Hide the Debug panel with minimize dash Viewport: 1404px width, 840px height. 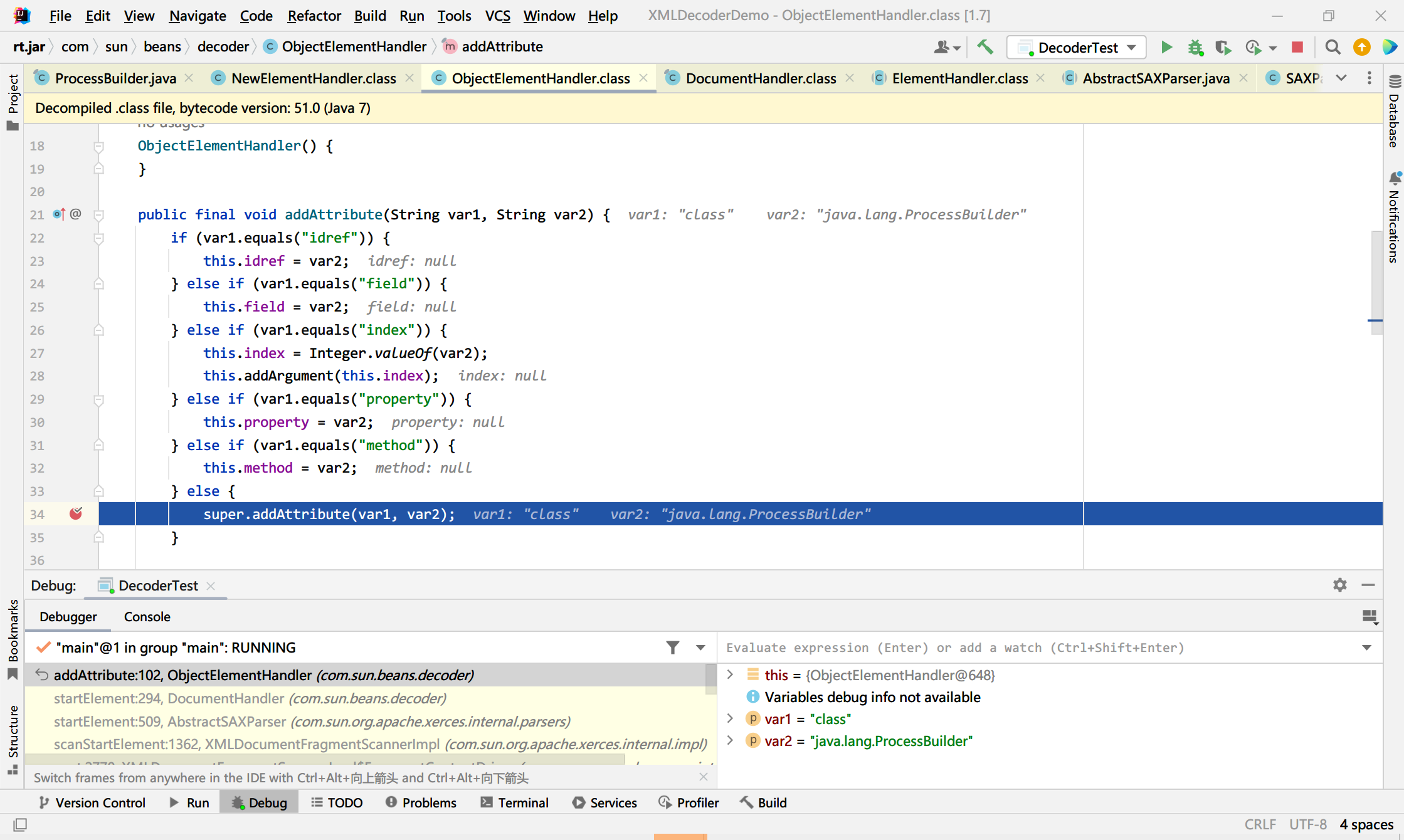point(1368,585)
